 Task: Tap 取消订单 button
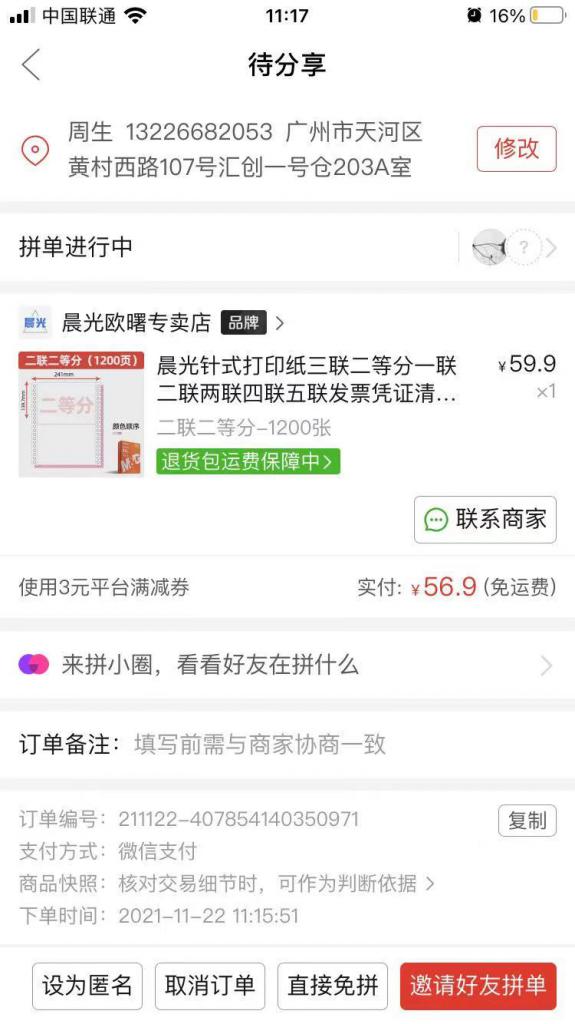point(210,986)
